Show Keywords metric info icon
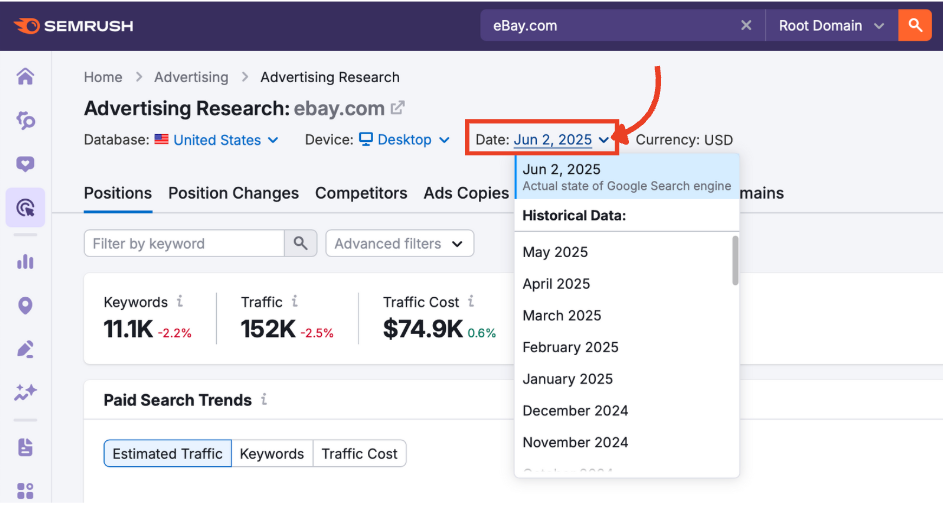The width and height of the screenshot is (943, 506). (179, 301)
